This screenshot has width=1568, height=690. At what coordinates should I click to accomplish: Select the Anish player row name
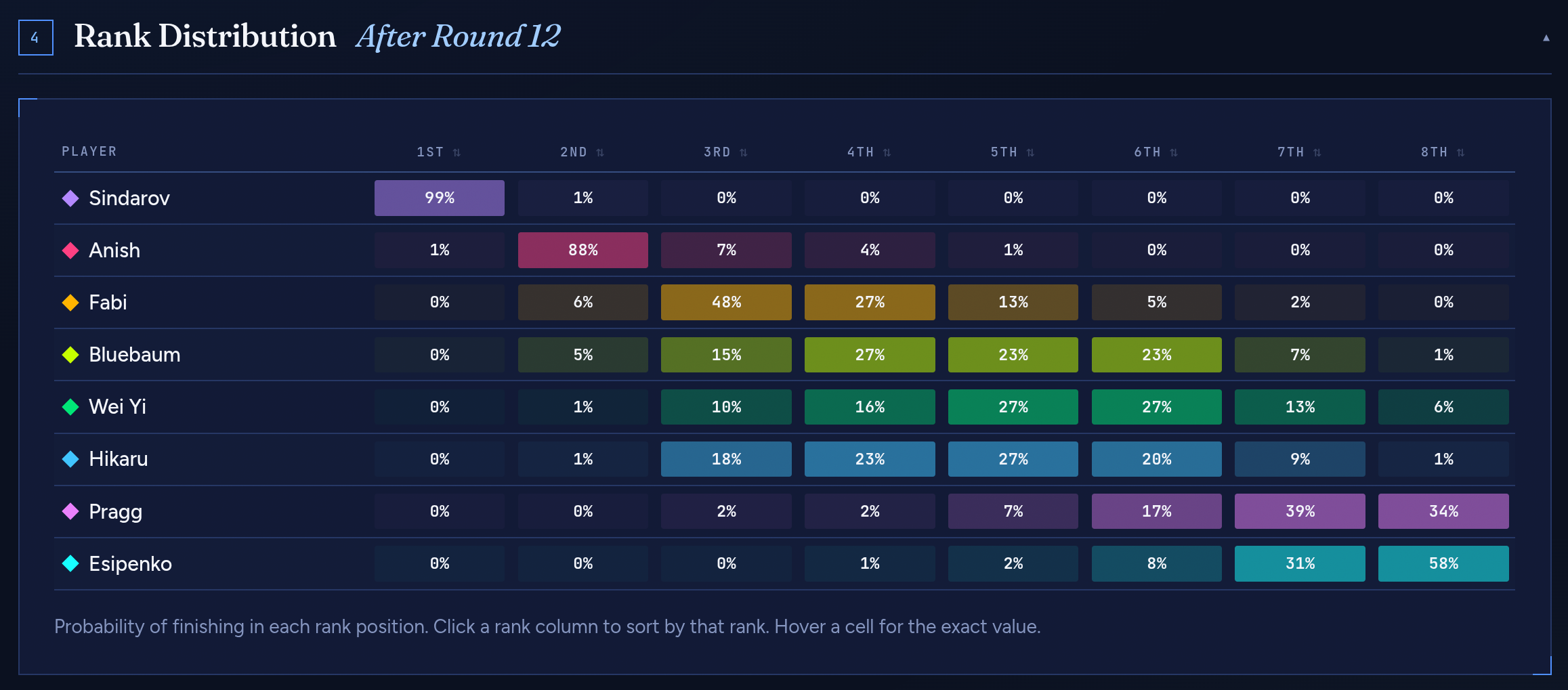pos(114,251)
